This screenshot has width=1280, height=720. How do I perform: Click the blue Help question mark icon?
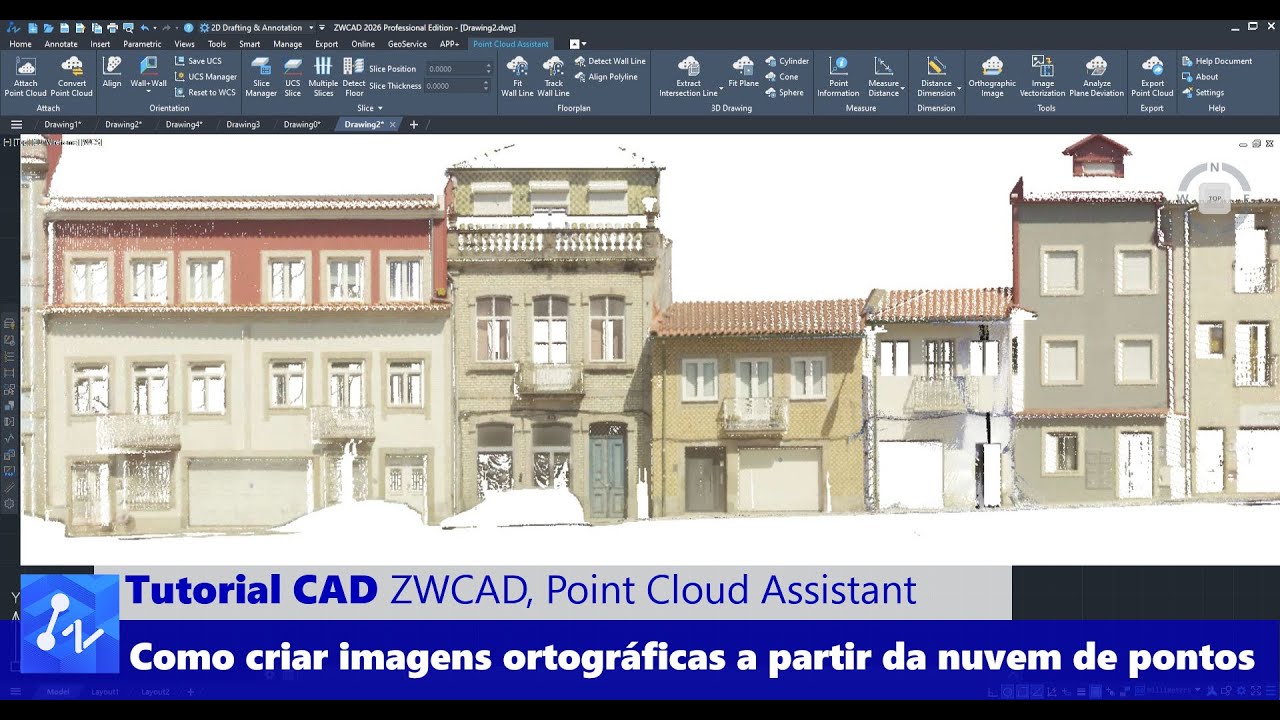click(x=188, y=28)
